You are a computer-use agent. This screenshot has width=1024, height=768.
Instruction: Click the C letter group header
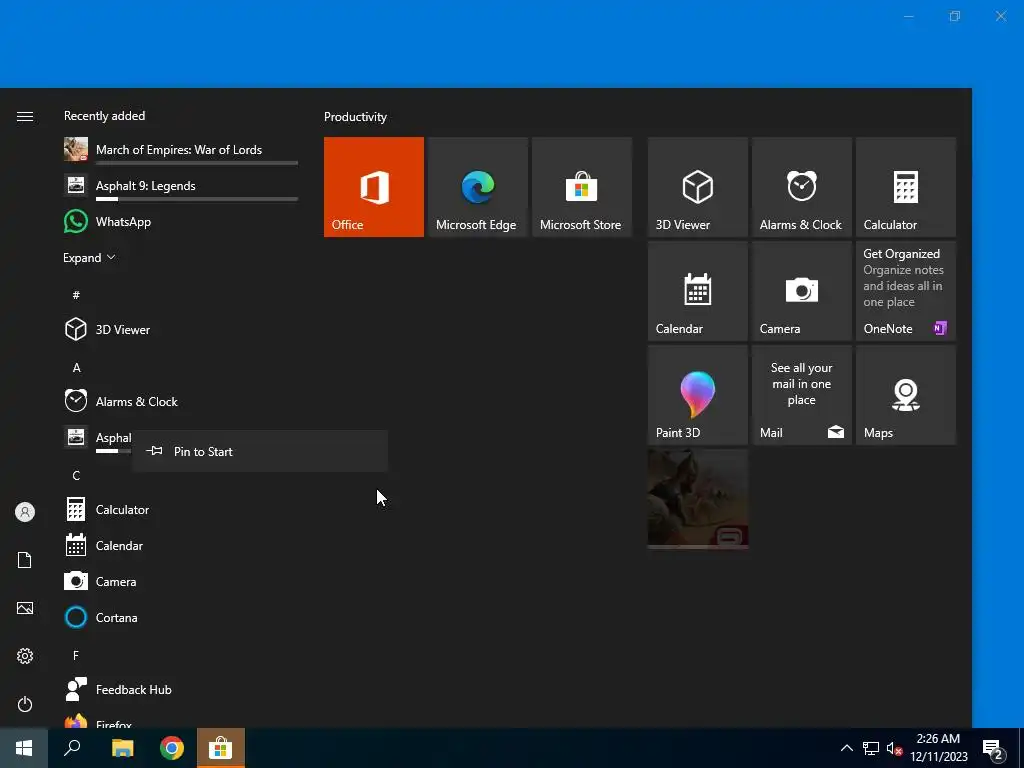pos(76,475)
